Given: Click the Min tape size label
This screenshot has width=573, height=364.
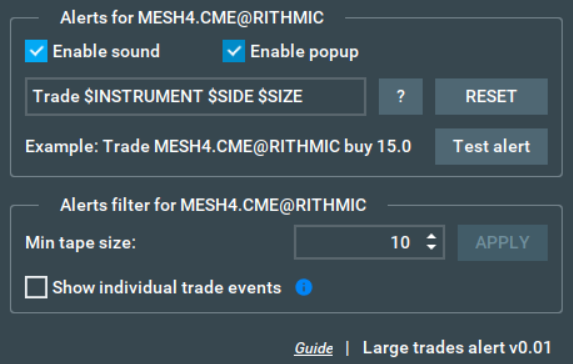Looking at the screenshot, I should pyautogui.click(x=80, y=243).
